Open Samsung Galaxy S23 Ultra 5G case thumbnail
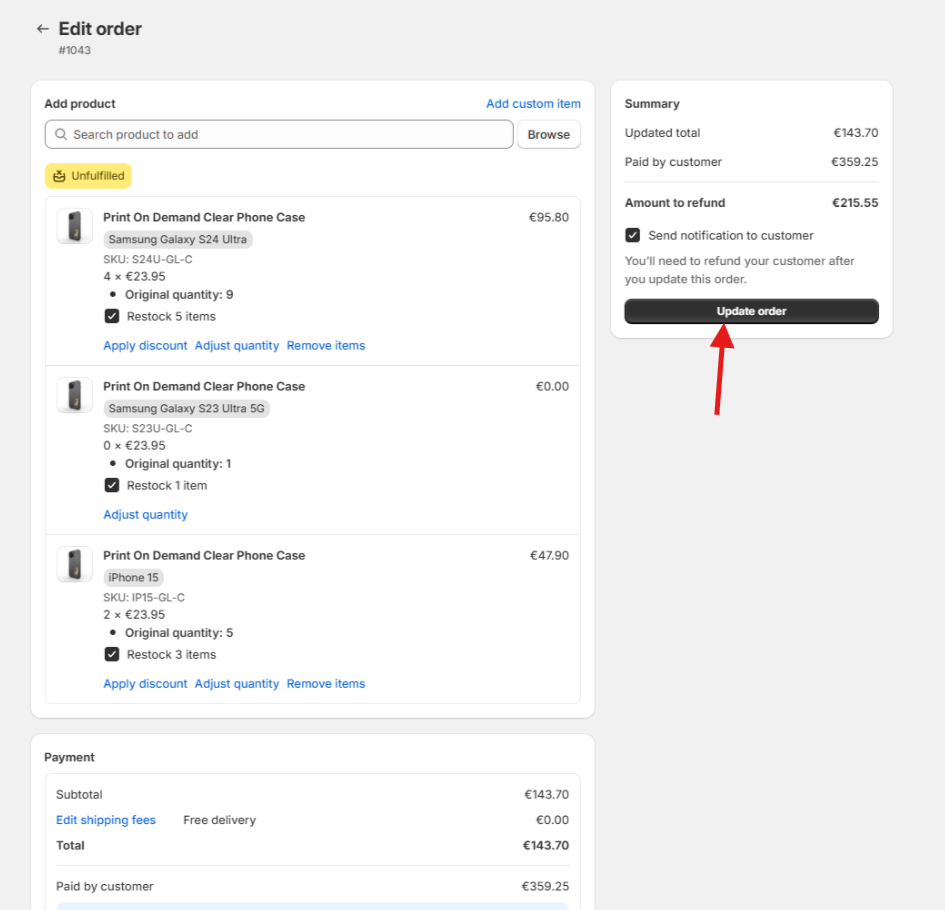The height and width of the screenshot is (910, 945). coord(75,396)
